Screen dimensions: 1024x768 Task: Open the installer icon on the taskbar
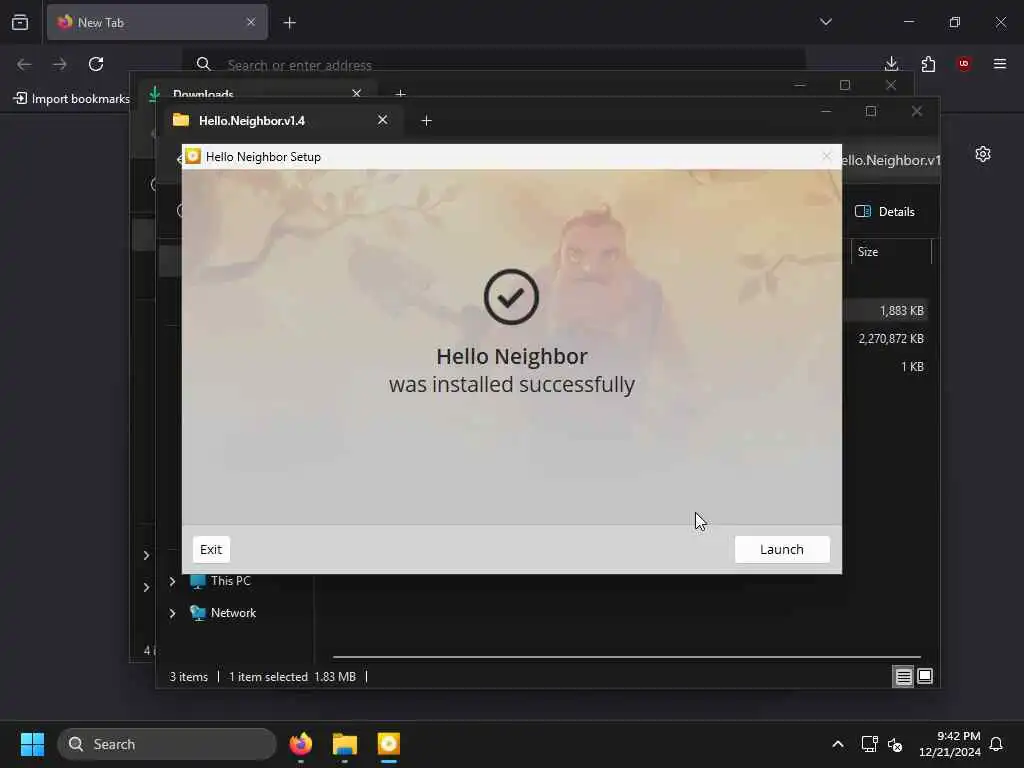click(389, 744)
